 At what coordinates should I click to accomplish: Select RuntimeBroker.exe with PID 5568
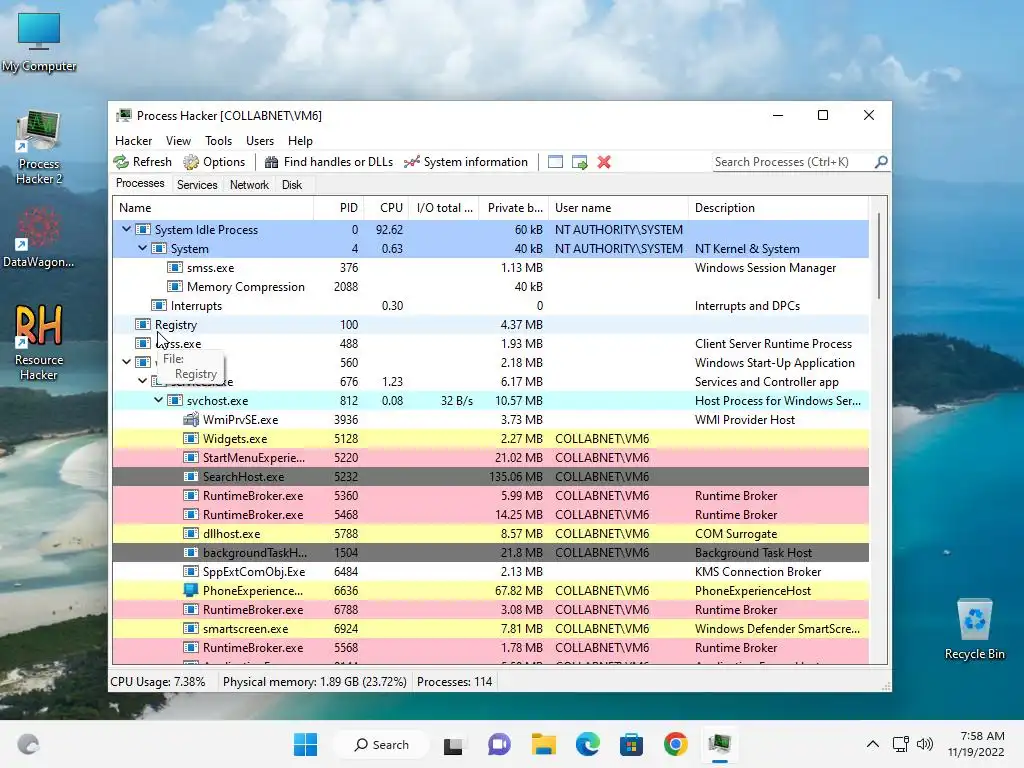[490, 648]
